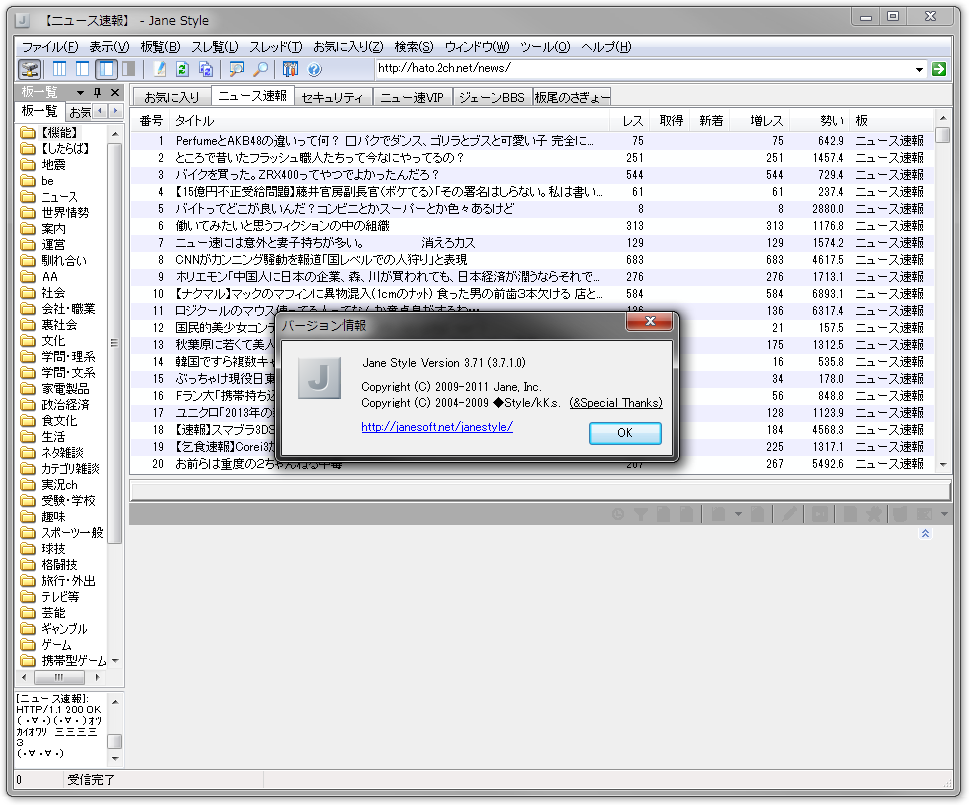The image size is (969, 805).
Task: Open the blue help question-mark icon
Action: [315, 69]
